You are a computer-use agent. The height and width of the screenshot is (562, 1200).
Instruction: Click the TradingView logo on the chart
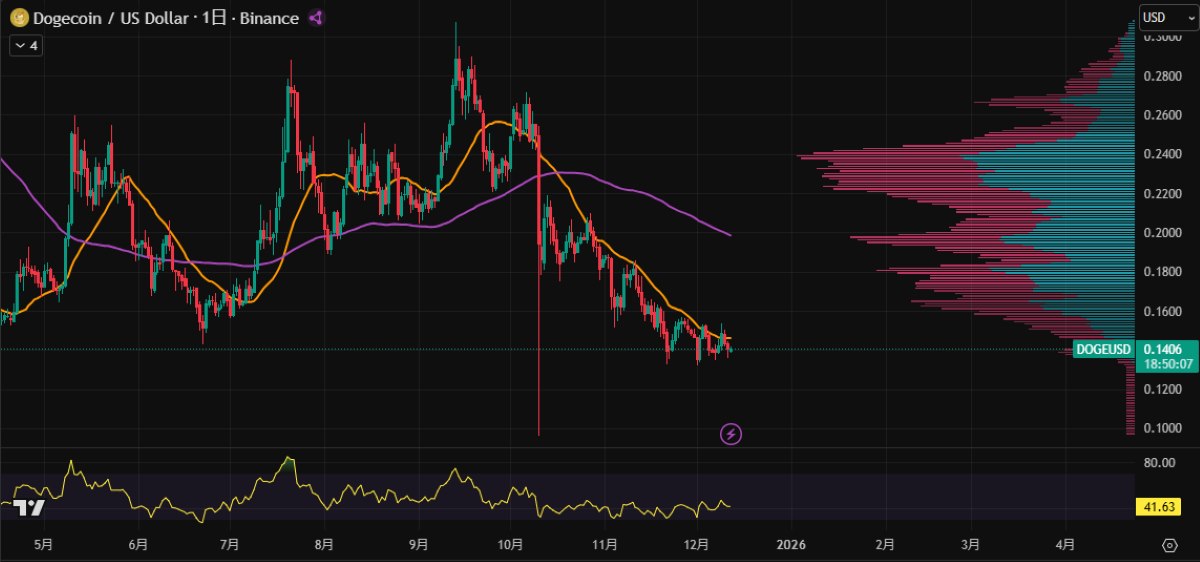click(30, 508)
